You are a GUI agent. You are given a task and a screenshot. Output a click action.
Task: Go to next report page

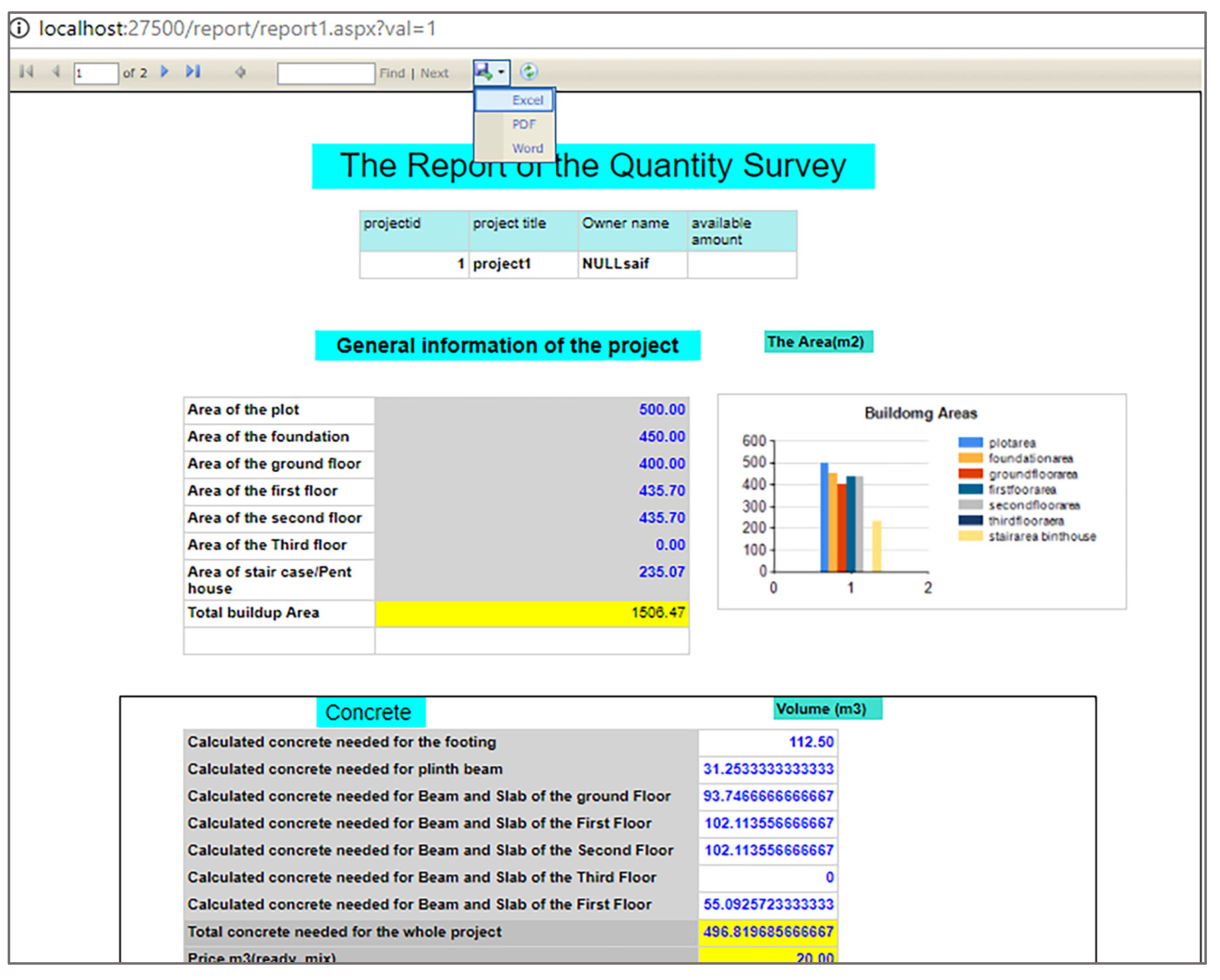[x=165, y=71]
